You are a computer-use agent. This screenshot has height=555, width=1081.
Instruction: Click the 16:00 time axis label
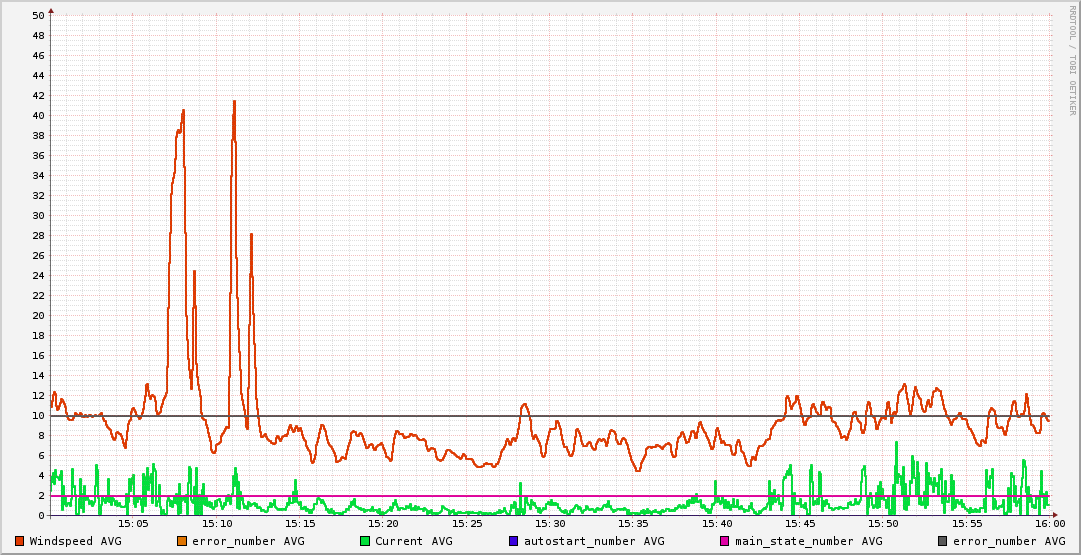1049,523
